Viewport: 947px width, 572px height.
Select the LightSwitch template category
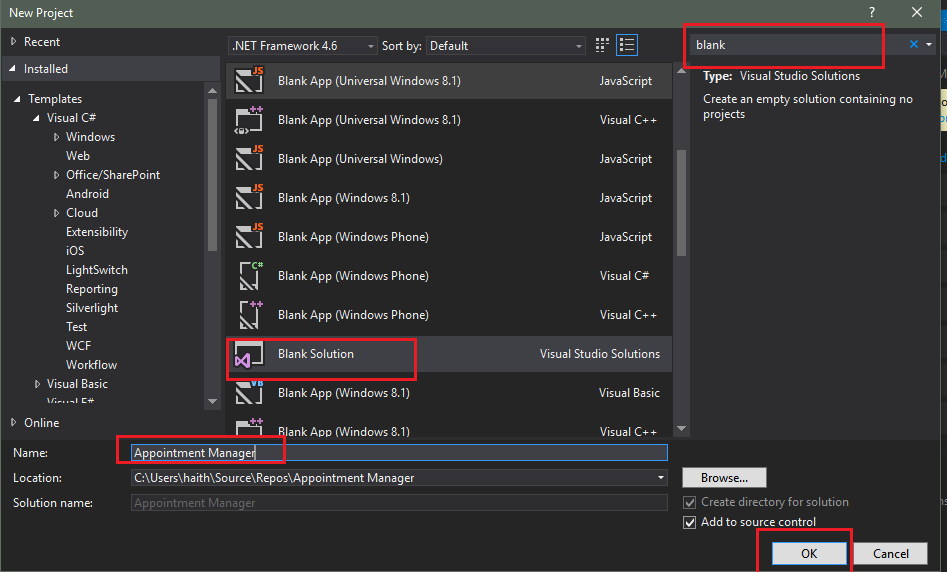pos(97,270)
